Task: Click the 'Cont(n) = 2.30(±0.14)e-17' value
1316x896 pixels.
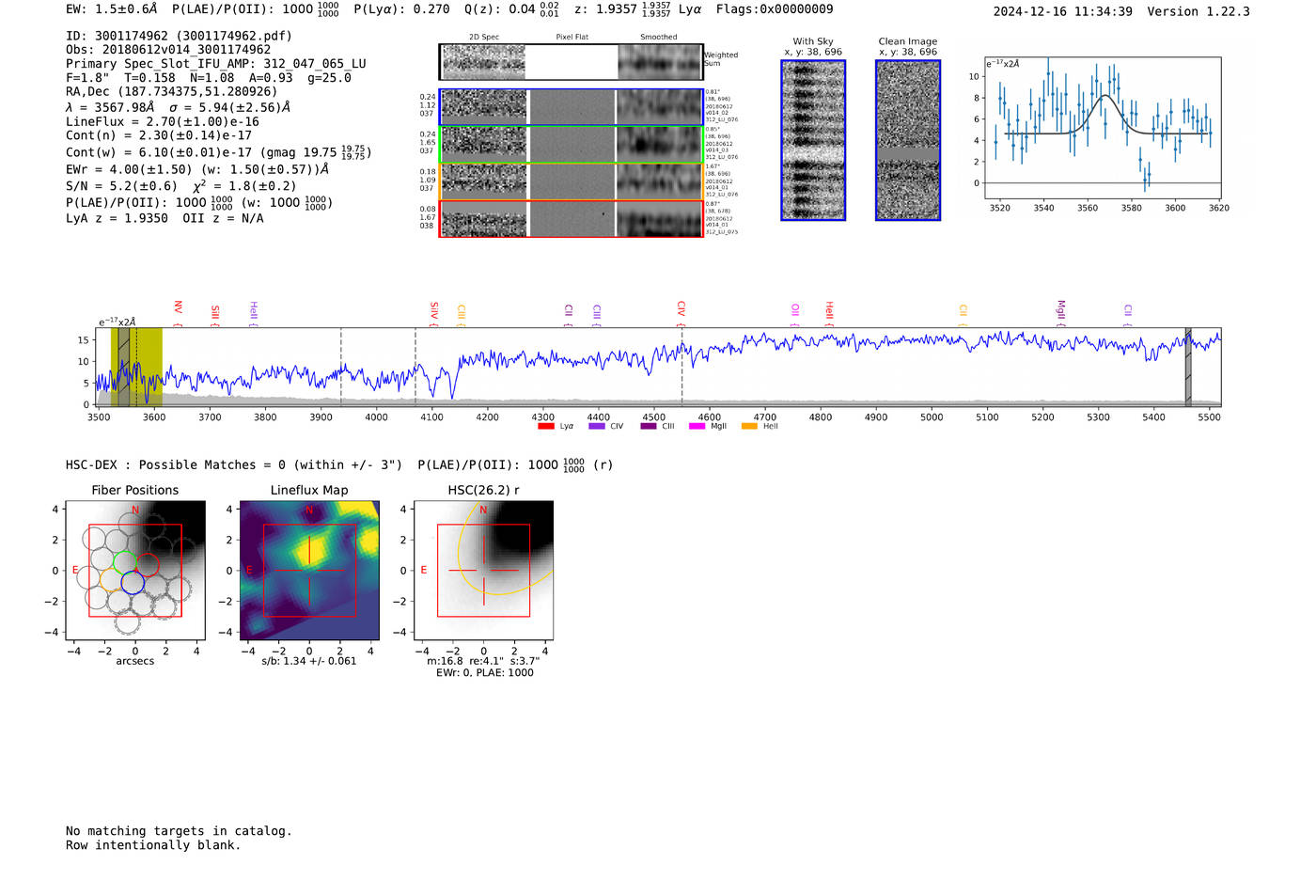Action: point(159,135)
